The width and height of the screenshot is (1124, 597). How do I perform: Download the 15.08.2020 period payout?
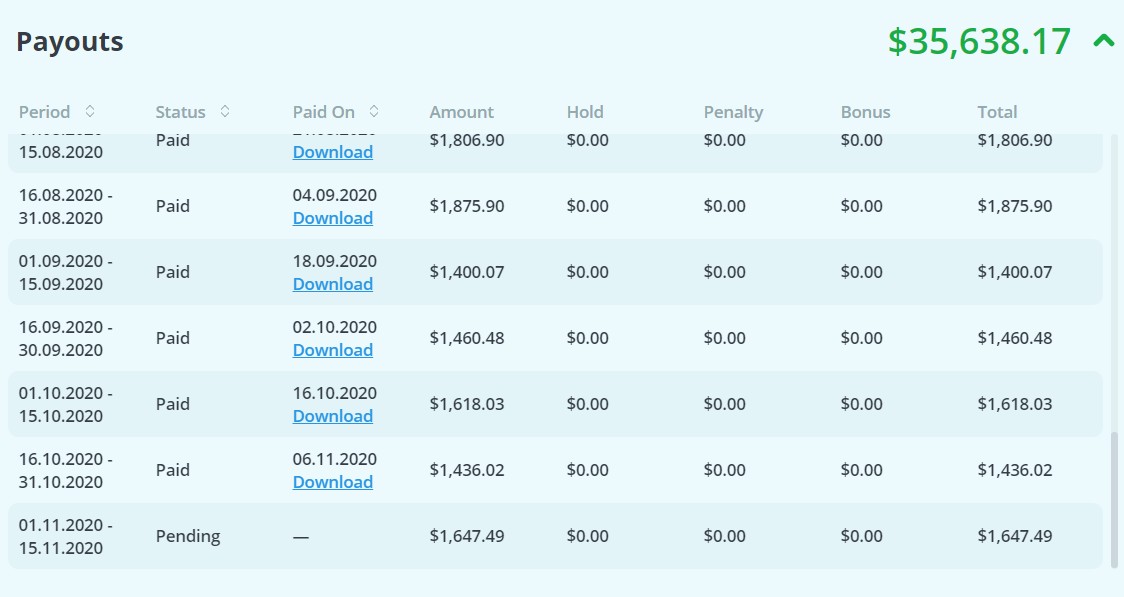(333, 152)
